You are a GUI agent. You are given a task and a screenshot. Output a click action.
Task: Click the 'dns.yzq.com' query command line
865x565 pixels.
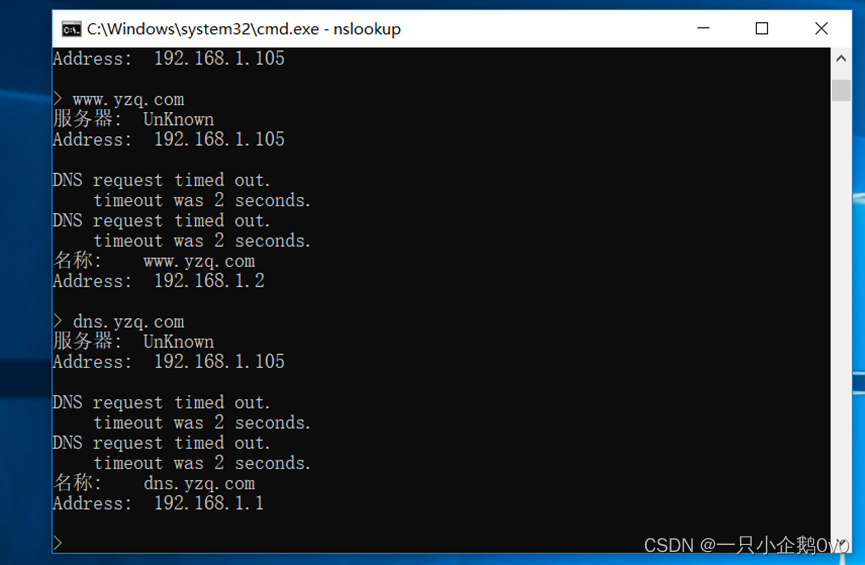coord(119,322)
